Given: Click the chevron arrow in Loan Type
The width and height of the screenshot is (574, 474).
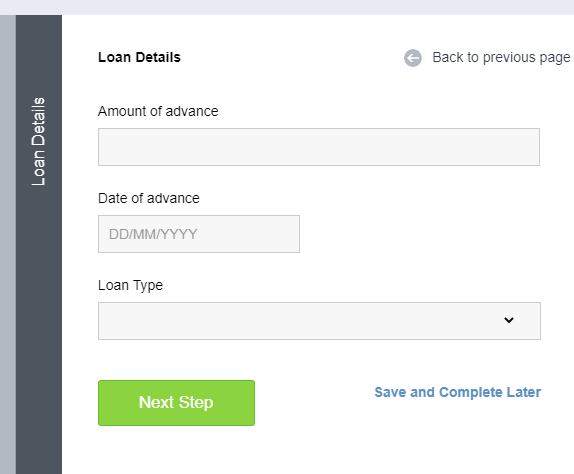Looking at the screenshot, I should click(x=509, y=320).
